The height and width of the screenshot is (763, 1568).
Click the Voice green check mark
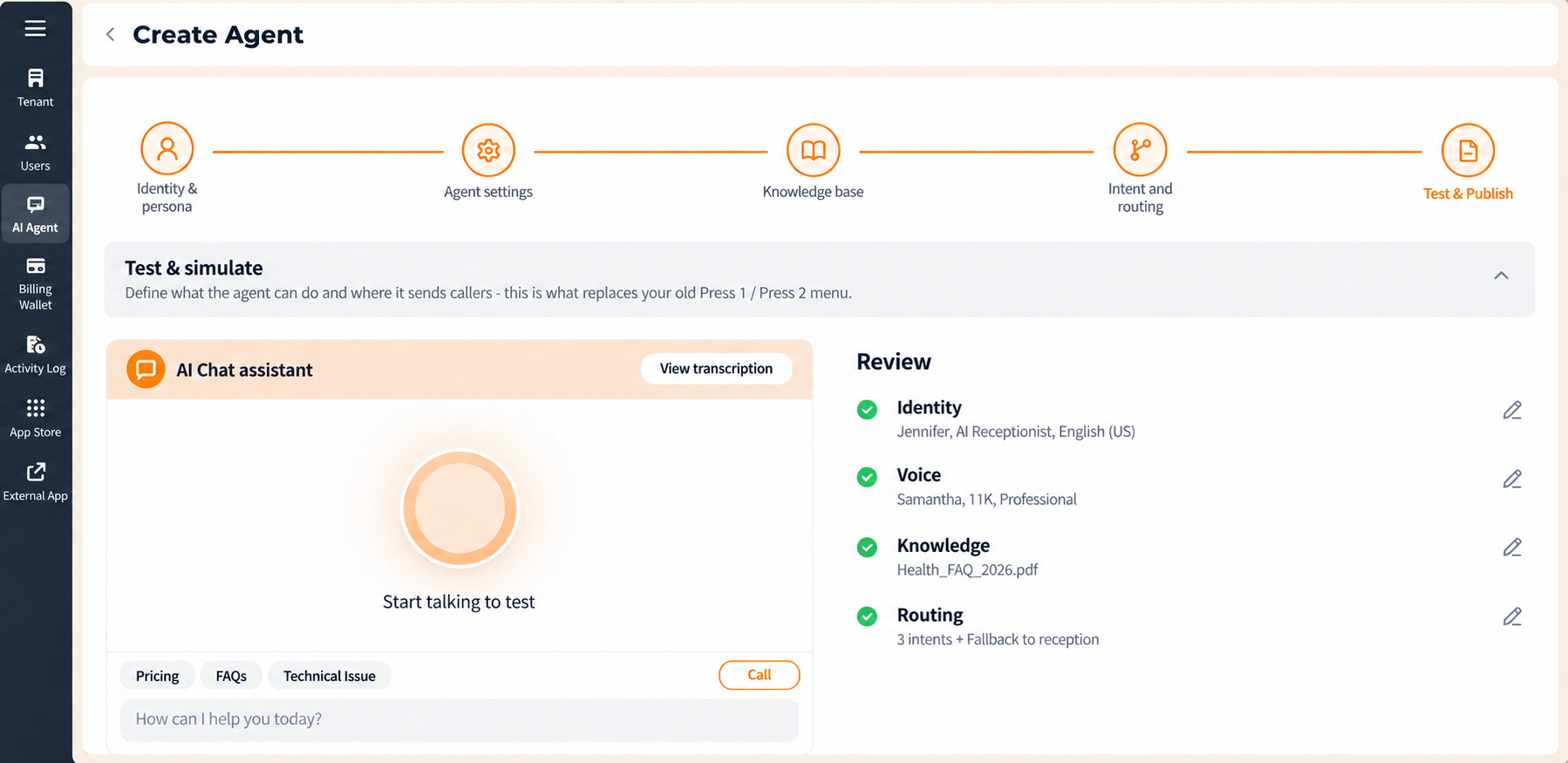tap(867, 477)
